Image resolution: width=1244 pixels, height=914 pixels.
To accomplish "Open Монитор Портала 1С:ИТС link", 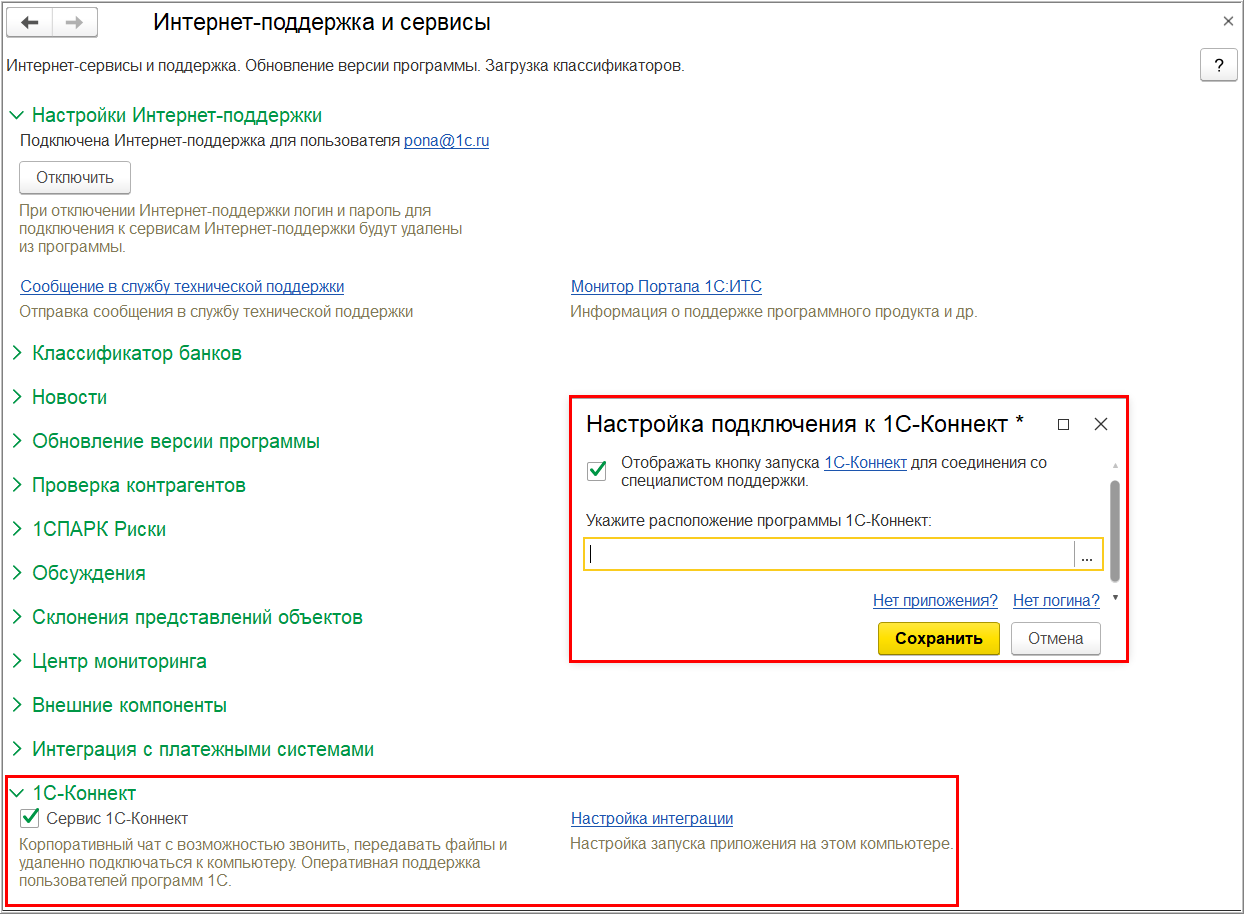I will [x=666, y=286].
